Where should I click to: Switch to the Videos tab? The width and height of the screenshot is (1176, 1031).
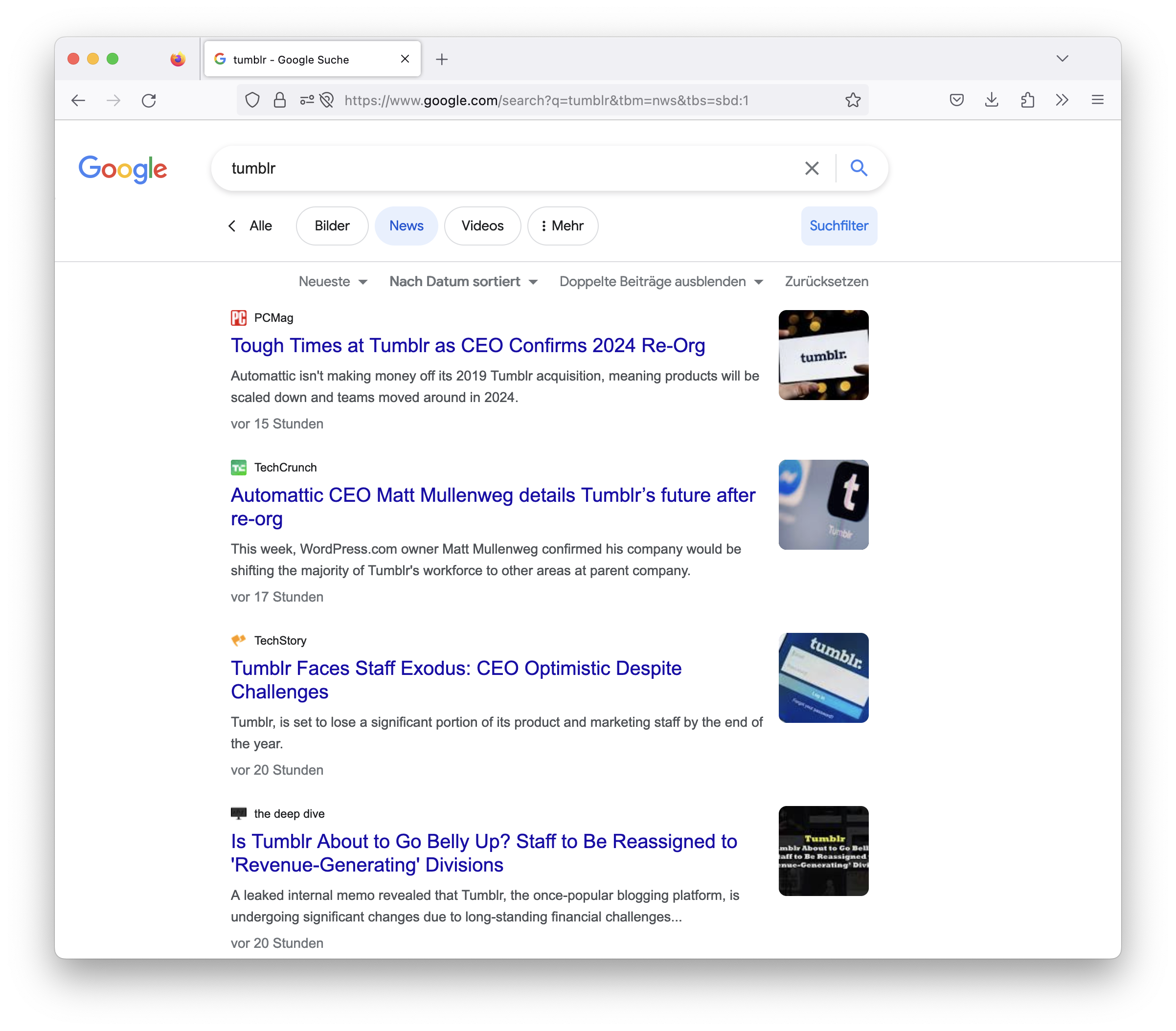point(482,225)
